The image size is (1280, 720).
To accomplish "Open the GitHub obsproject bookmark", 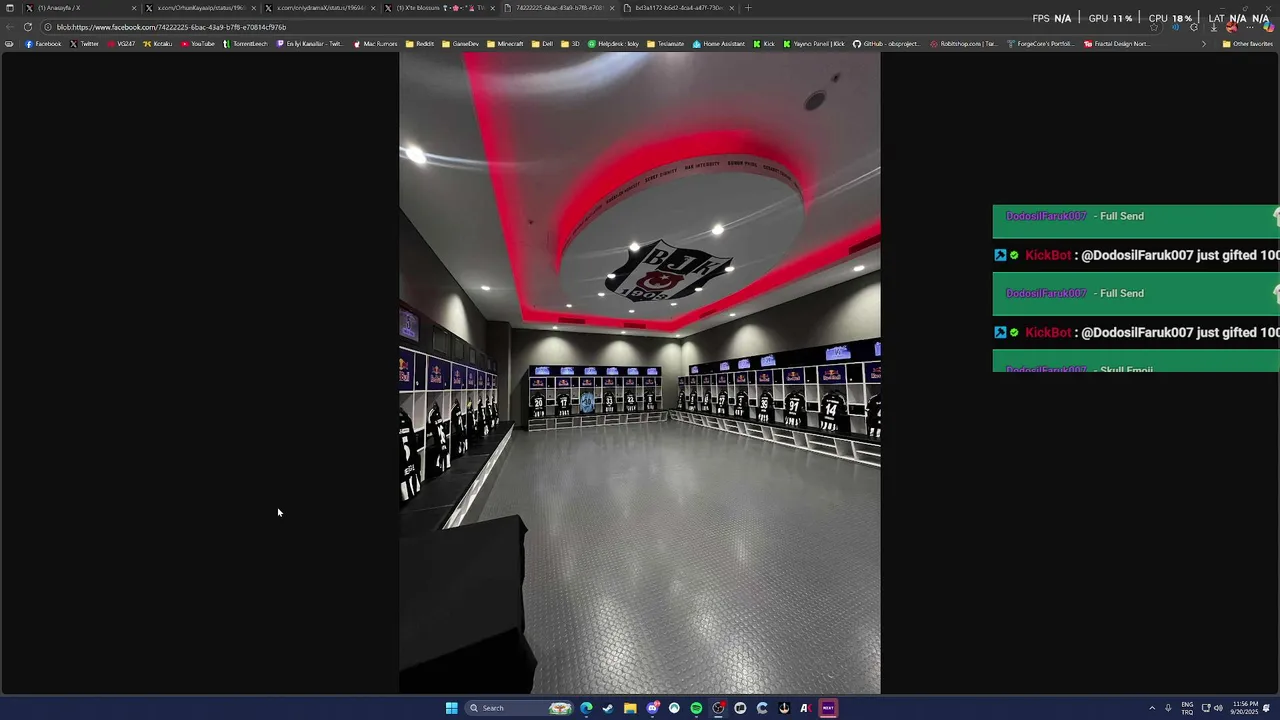I will pos(886,44).
